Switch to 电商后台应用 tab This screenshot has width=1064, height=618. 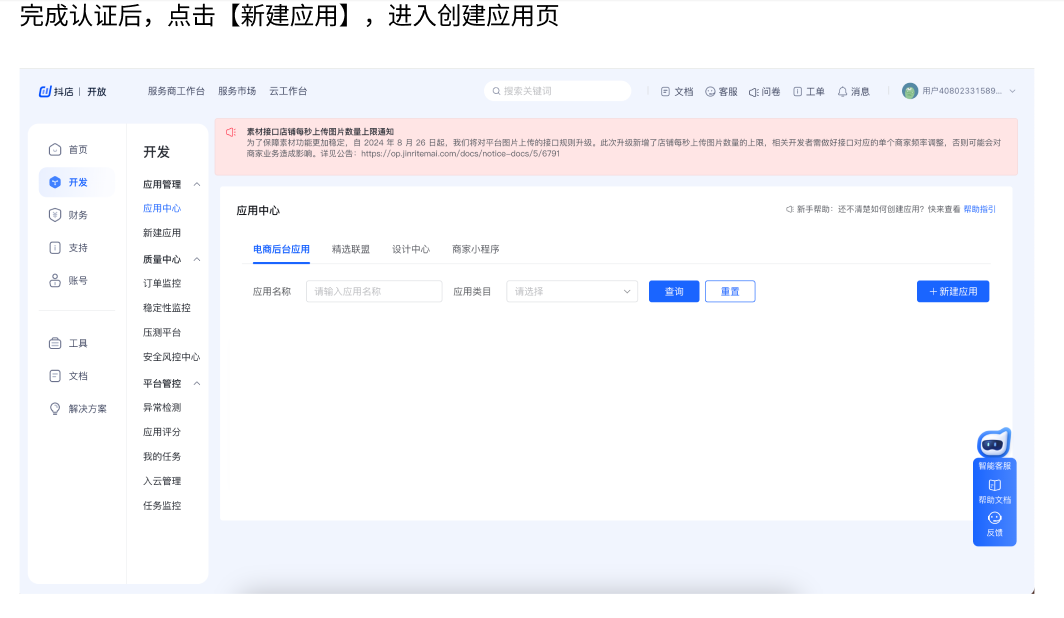tap(281, 249)
